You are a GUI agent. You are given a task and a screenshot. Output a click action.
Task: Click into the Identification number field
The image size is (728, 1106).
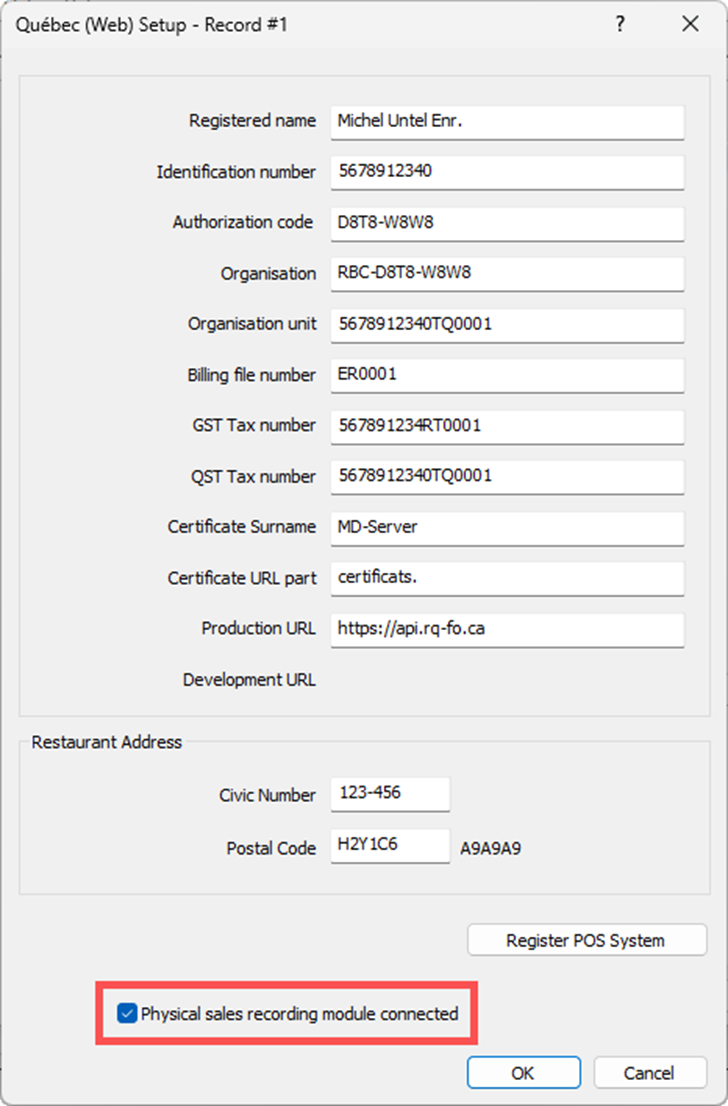507,172
